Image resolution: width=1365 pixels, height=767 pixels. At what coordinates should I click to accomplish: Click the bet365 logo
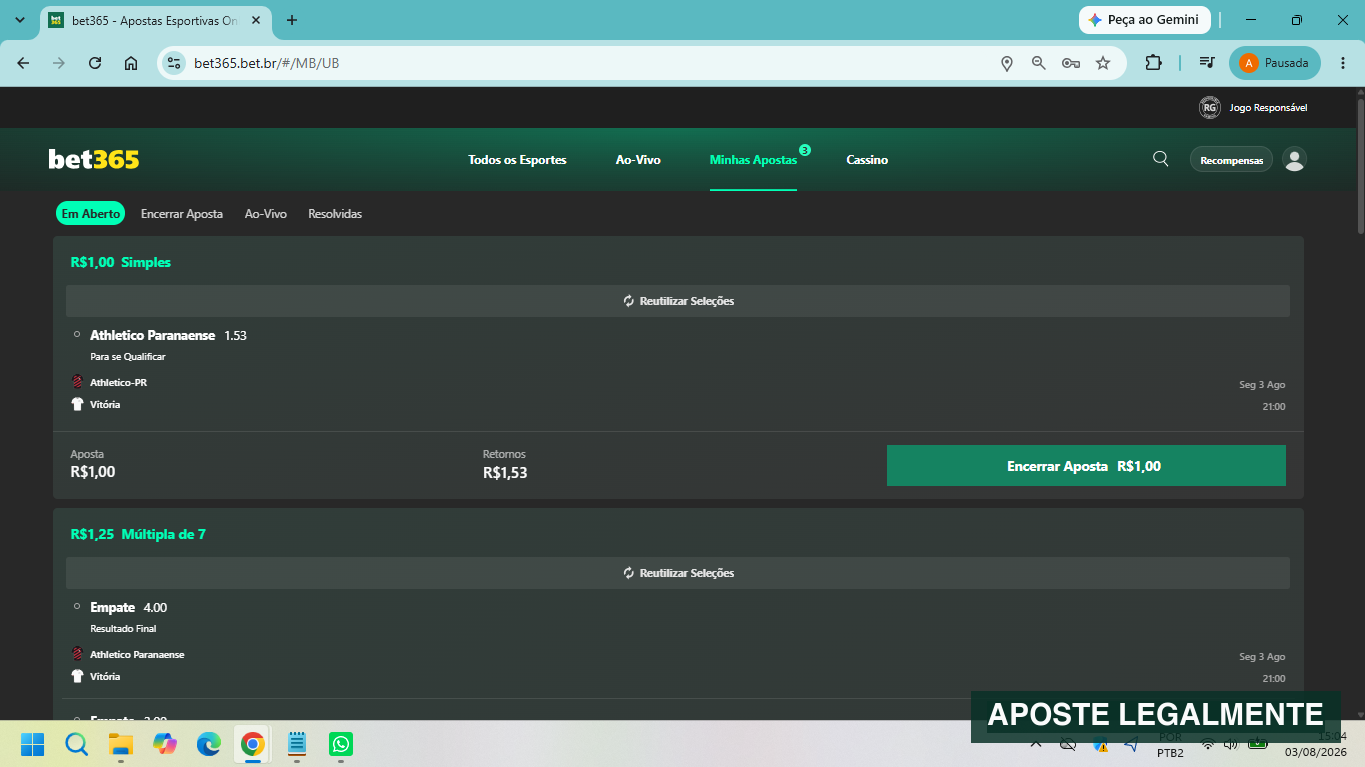[x=94, y=160]
